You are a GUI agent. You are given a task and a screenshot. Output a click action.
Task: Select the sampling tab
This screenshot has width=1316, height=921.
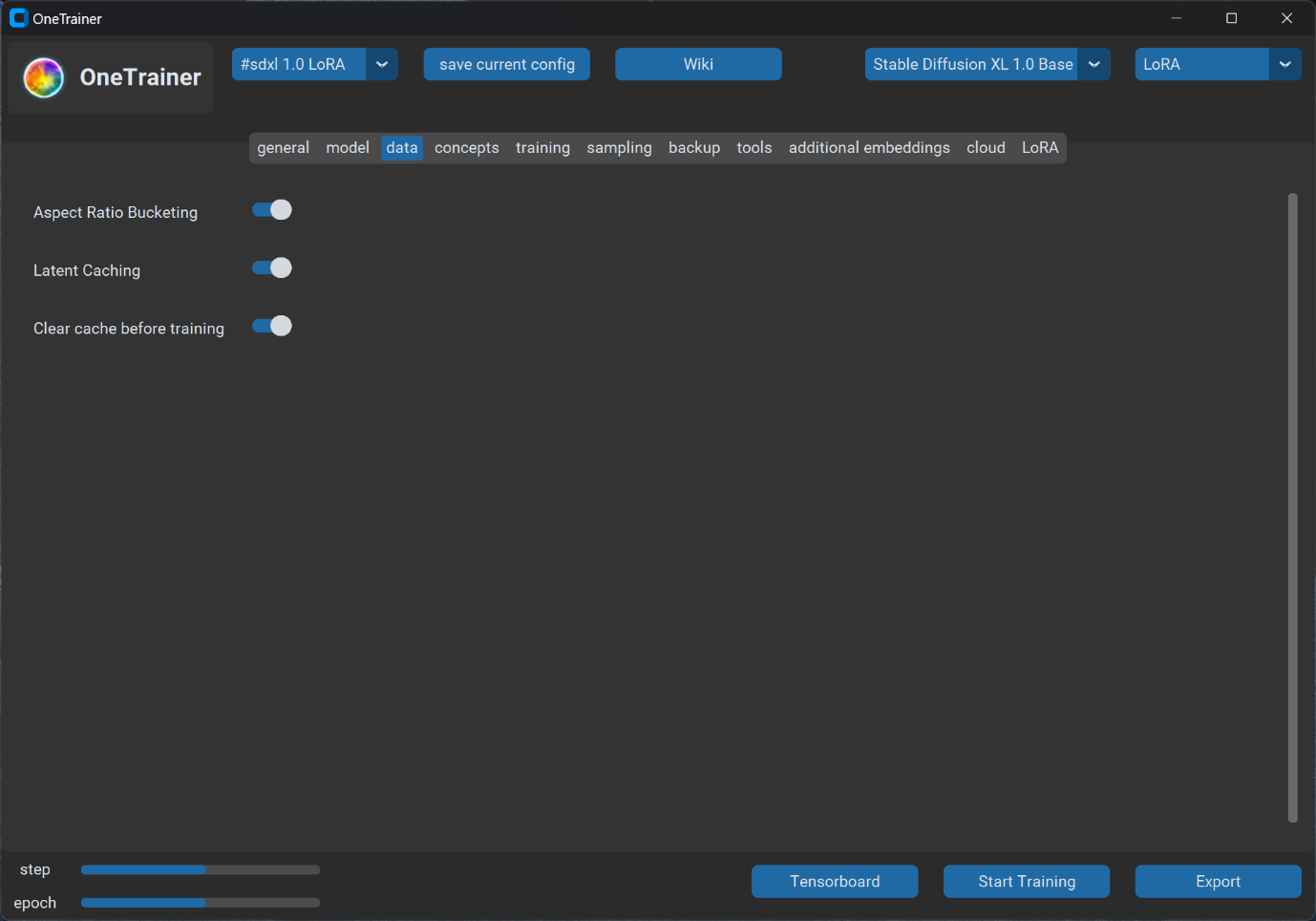pos(619,148)
